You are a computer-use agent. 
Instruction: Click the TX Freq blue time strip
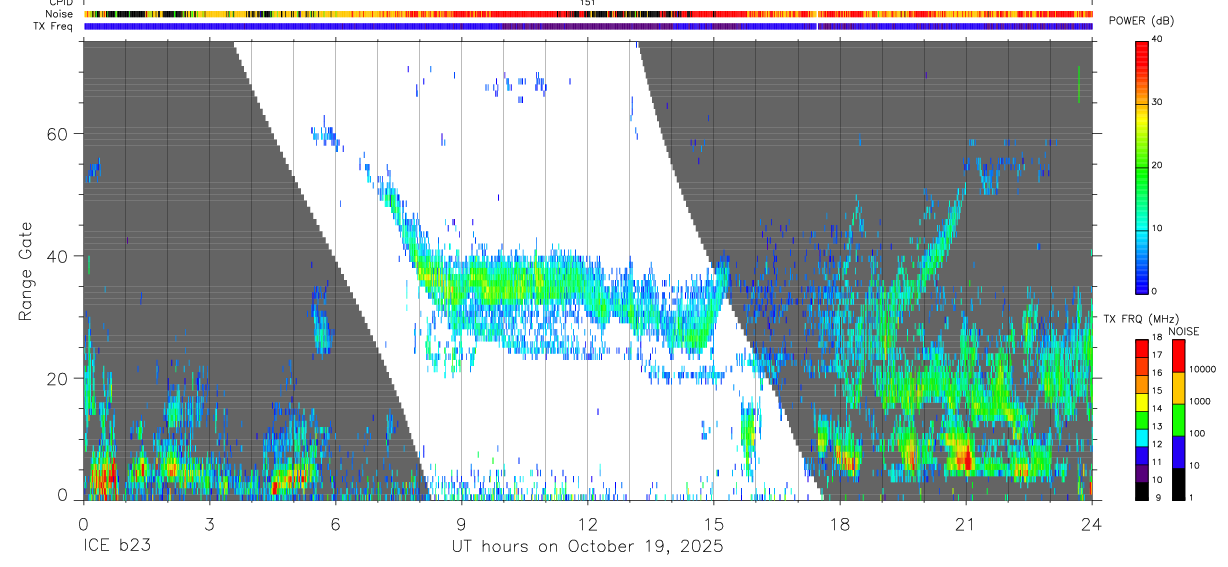coord(588,26)
